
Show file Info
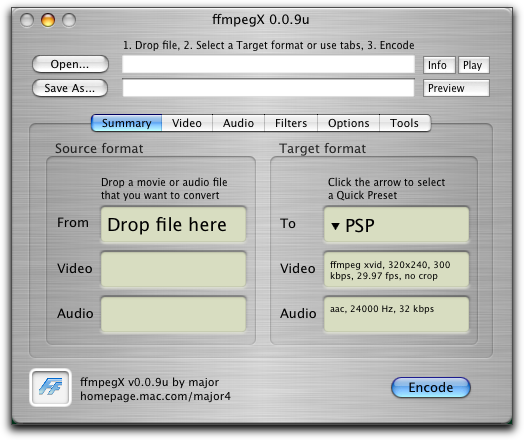[439, 65]
